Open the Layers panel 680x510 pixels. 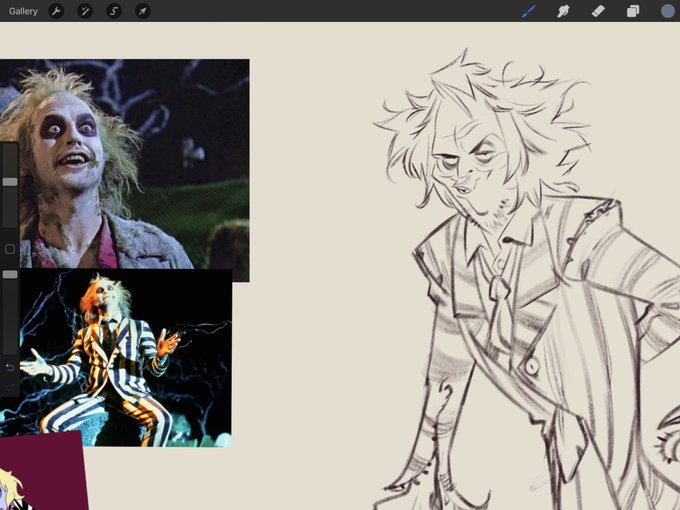tap(633, 11)
